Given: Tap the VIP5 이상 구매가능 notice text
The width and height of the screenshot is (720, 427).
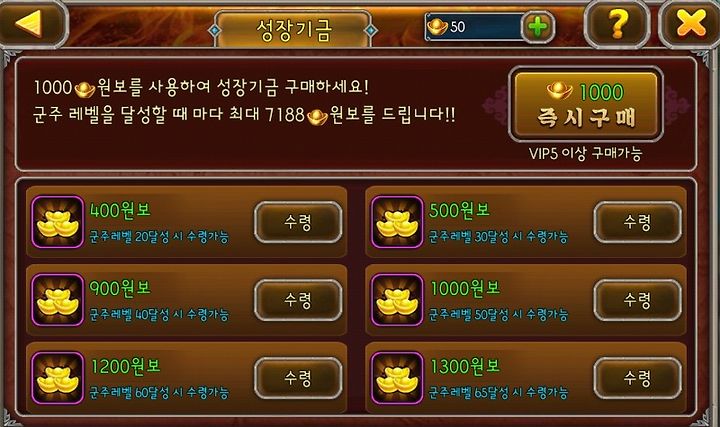Looking at the screenshot, I should pos(585,153).
